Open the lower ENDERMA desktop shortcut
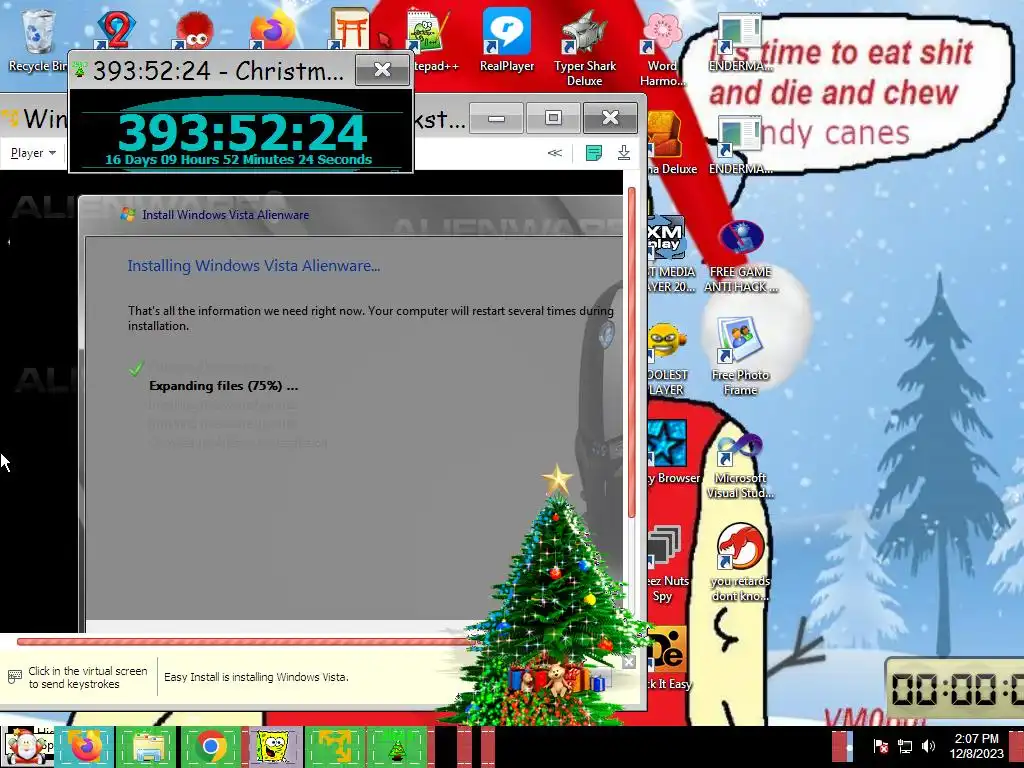Viewport: 1024px width, 768px height. pos(740,145)
